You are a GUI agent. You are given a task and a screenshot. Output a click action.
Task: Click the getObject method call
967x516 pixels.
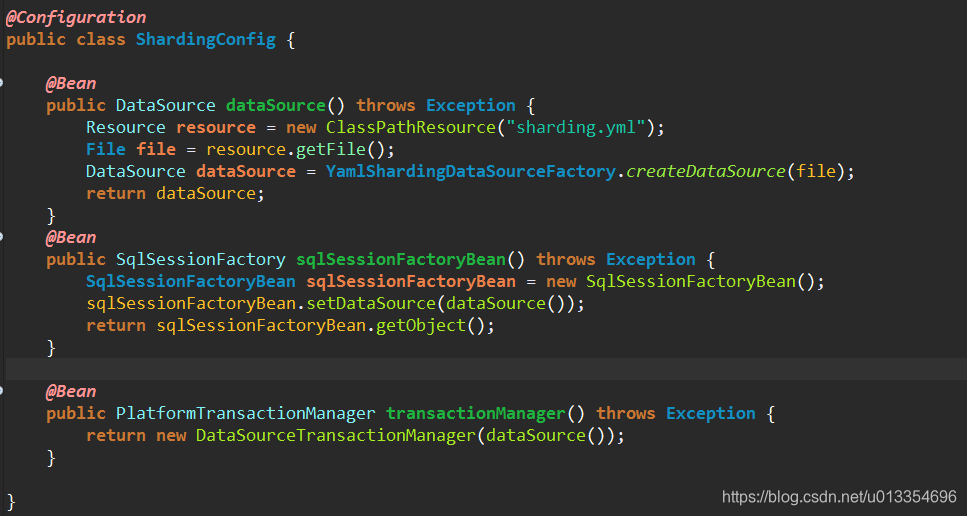421,326
